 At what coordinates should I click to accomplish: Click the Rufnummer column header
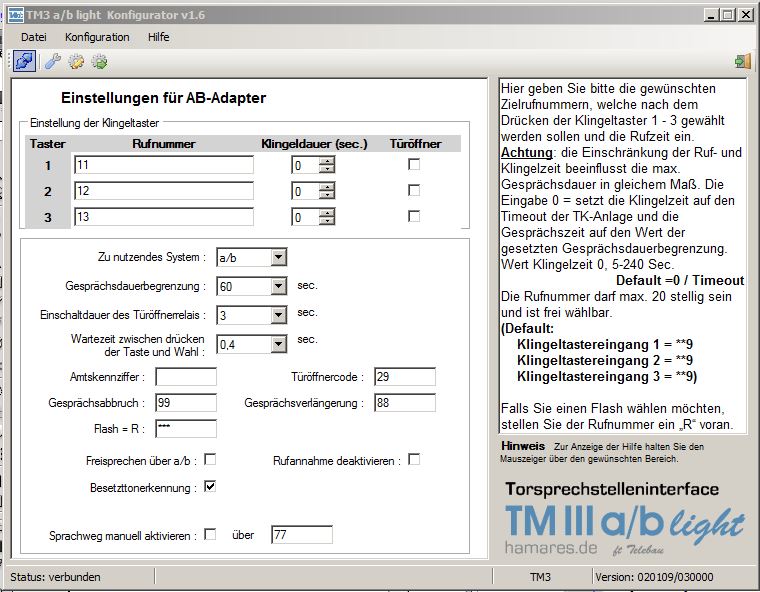(x=164, y=144)
